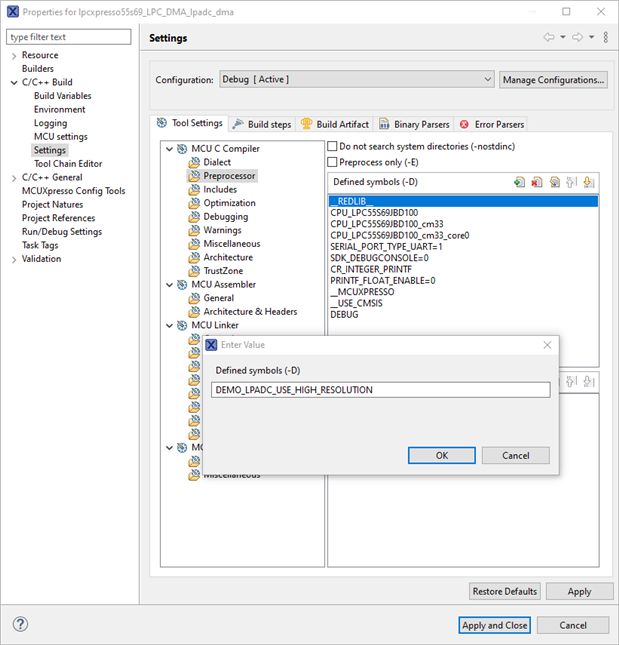Open the forward history dropdown arrow
The width and height of the screenshot is (619, 645).
click(x=591, y=37)
